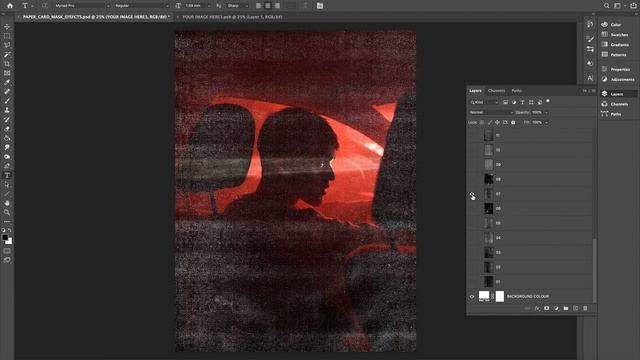Switch to the Paths tab in Layers panel
The image size is (640, 360).
[517, 91]
